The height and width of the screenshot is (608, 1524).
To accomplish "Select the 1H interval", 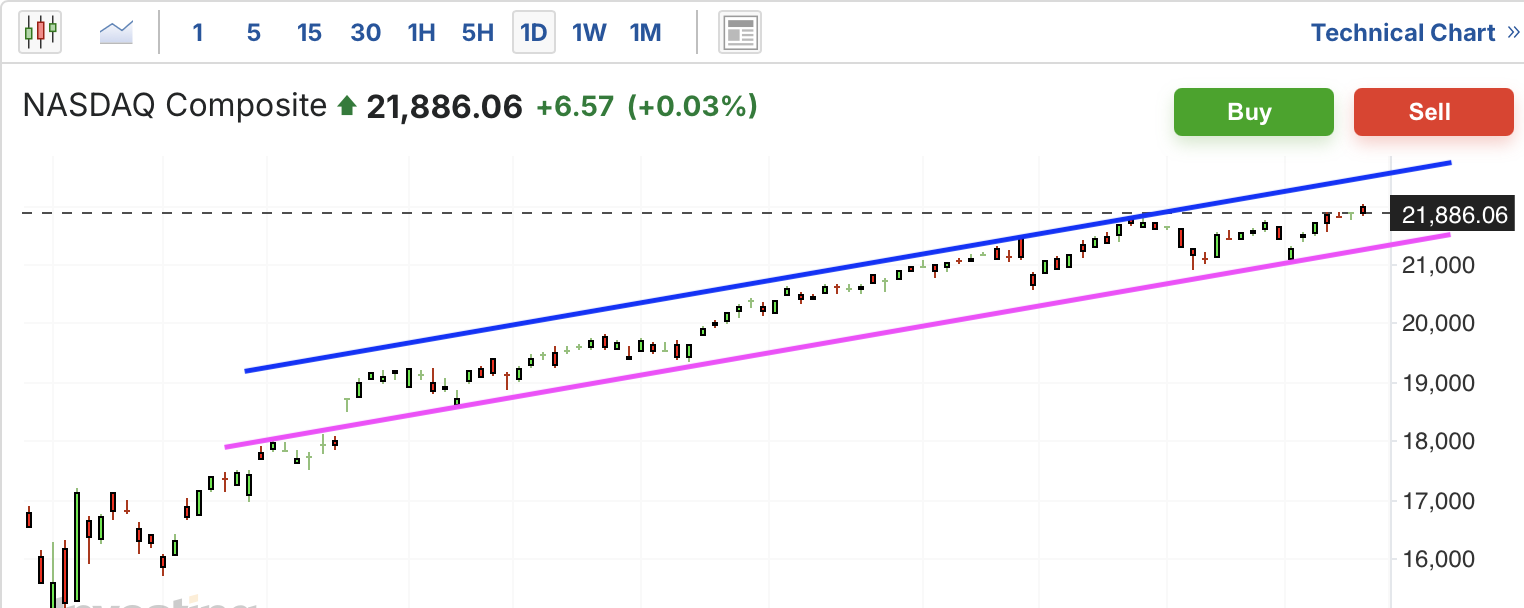I will (421, 33).
